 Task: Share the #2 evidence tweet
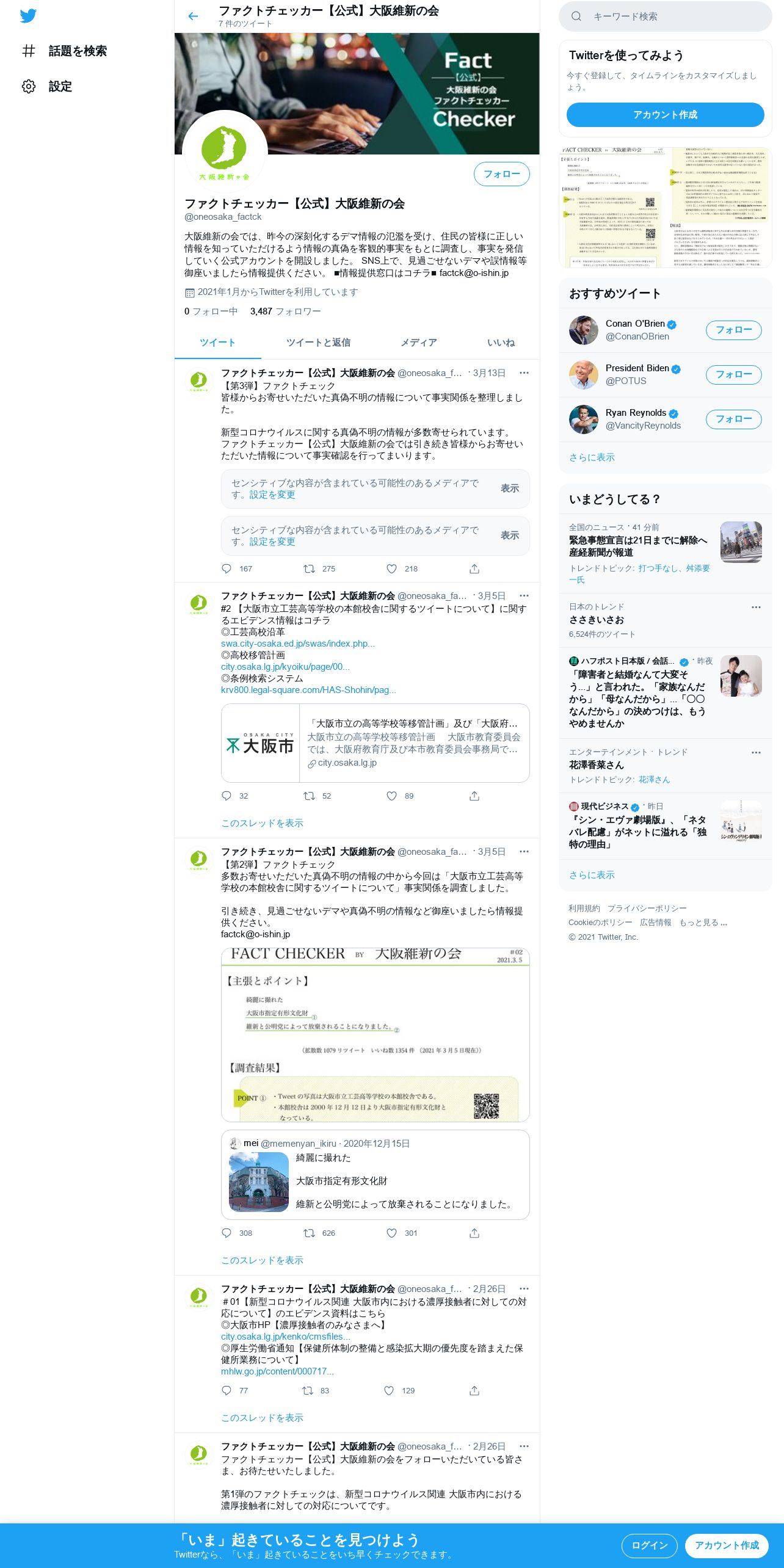(474, 796)
